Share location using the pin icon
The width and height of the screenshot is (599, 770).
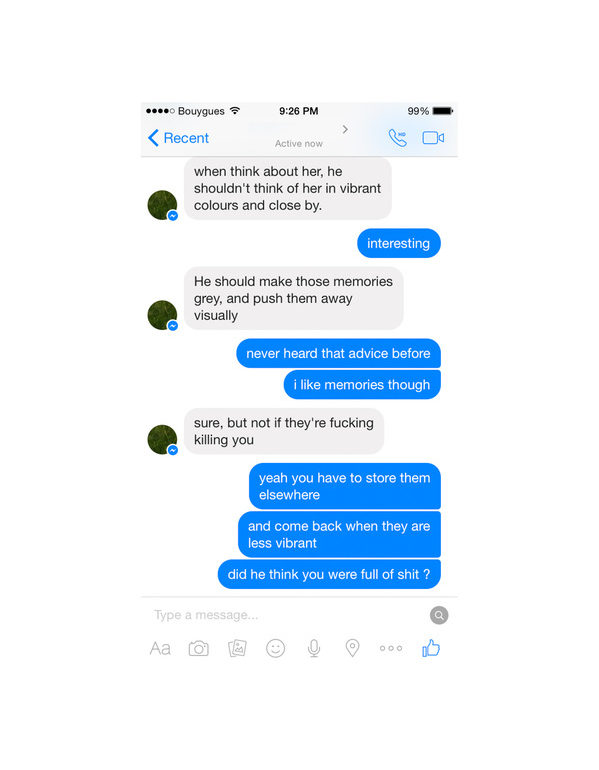[353, 648]
